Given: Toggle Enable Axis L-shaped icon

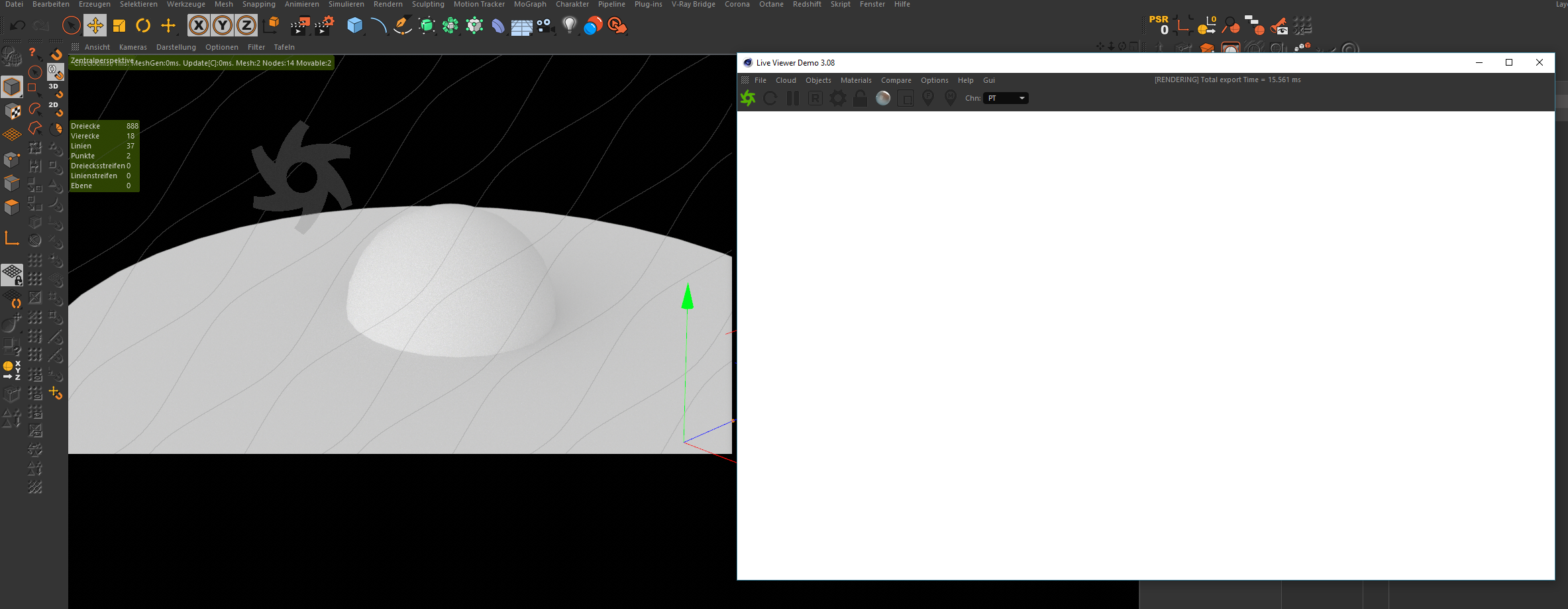Looking at the screenshot, I should [12, 238].
